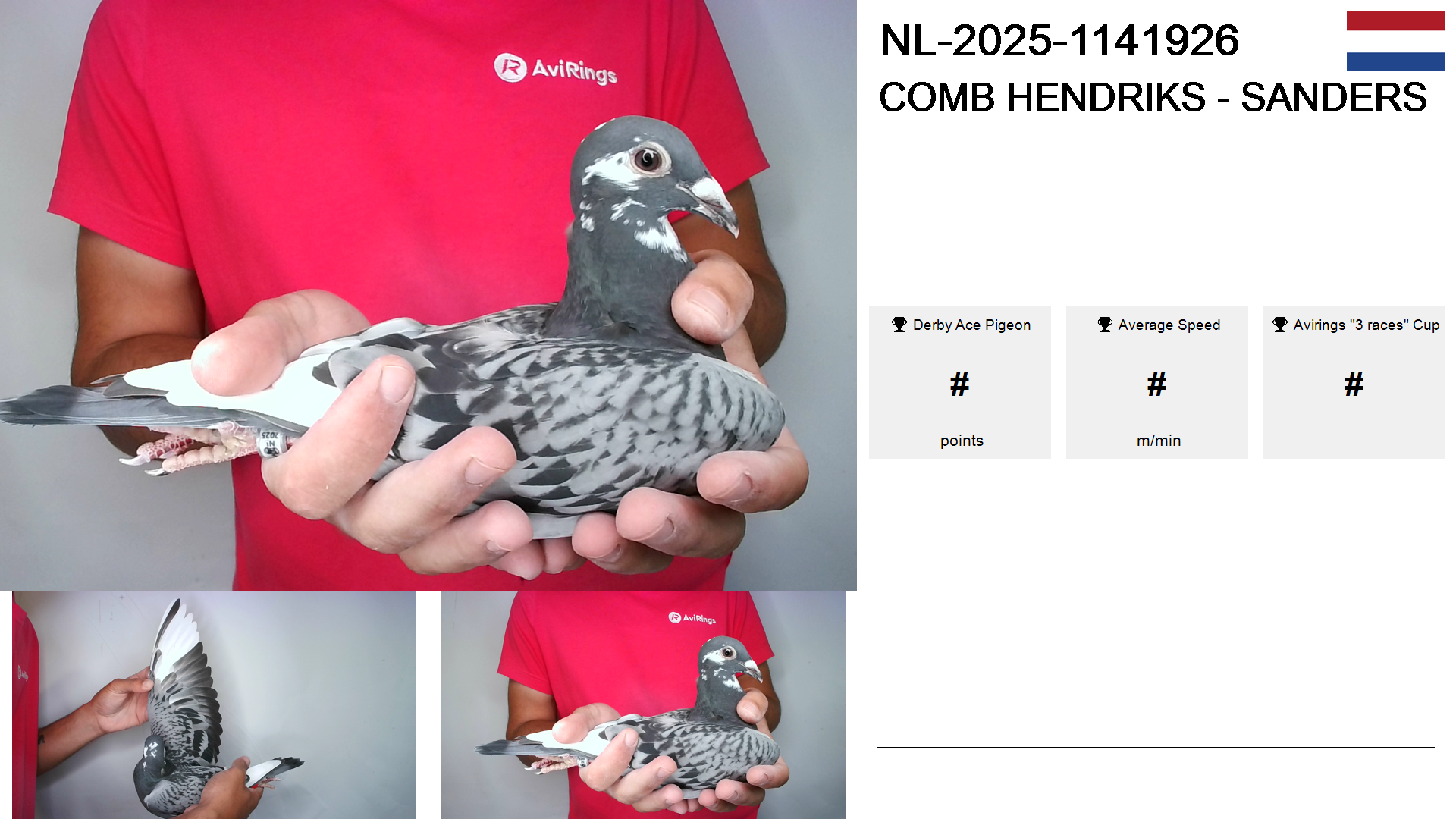Click the Average Speed trophy icon
1456x819 pixels.
tap(1105, 325)
